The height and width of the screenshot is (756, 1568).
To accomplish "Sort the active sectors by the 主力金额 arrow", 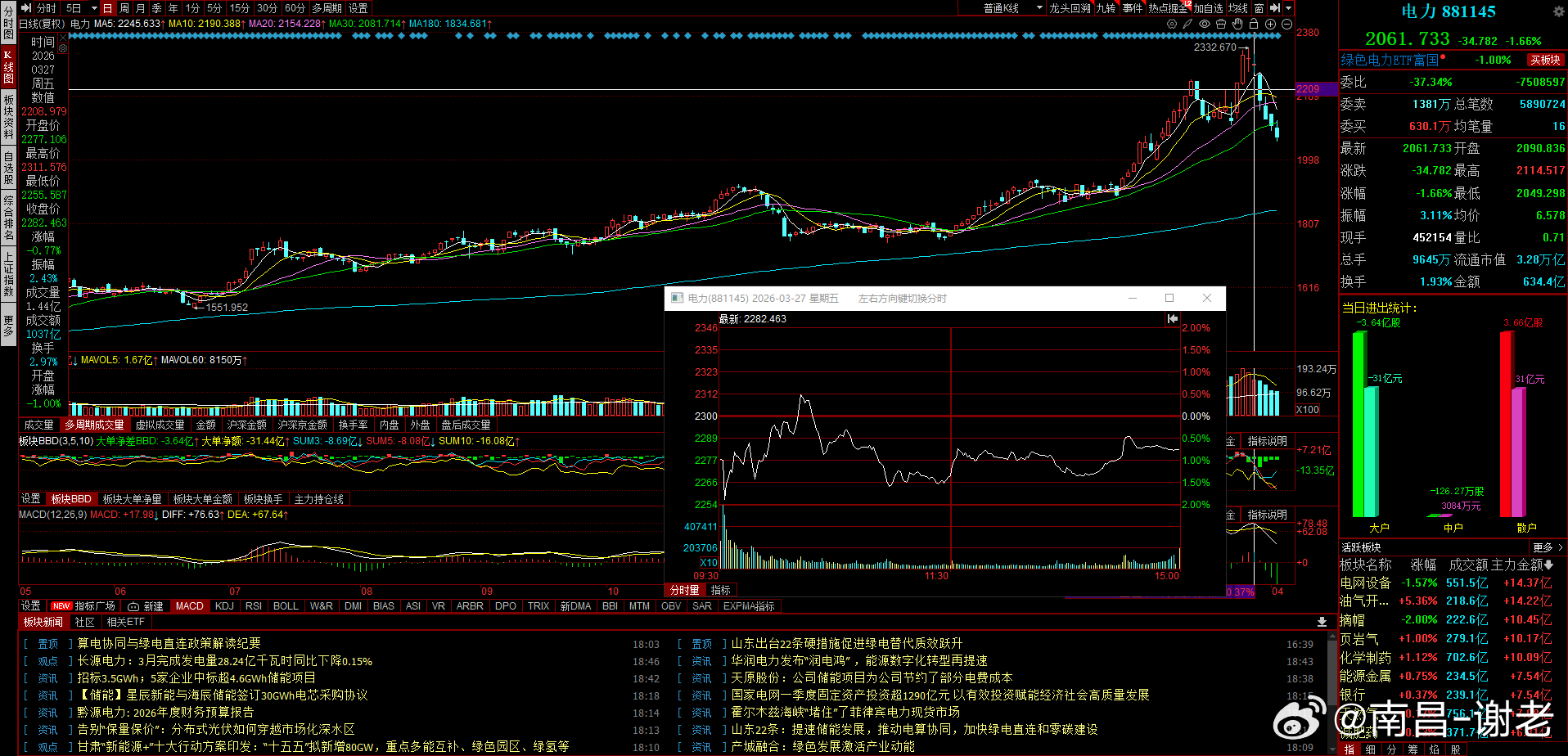I will tap(1548, 565).
